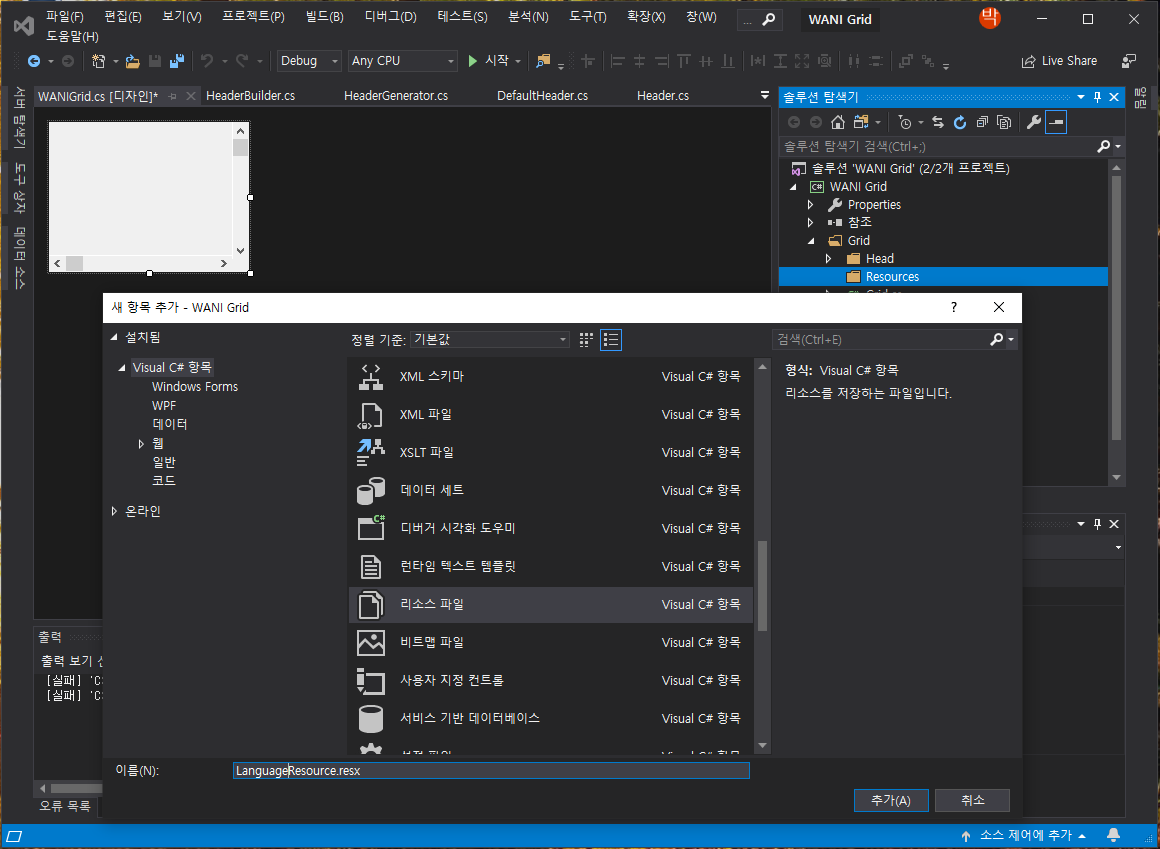
Task: Select the XML 스키마 template
Action: (x=550, y=376)
